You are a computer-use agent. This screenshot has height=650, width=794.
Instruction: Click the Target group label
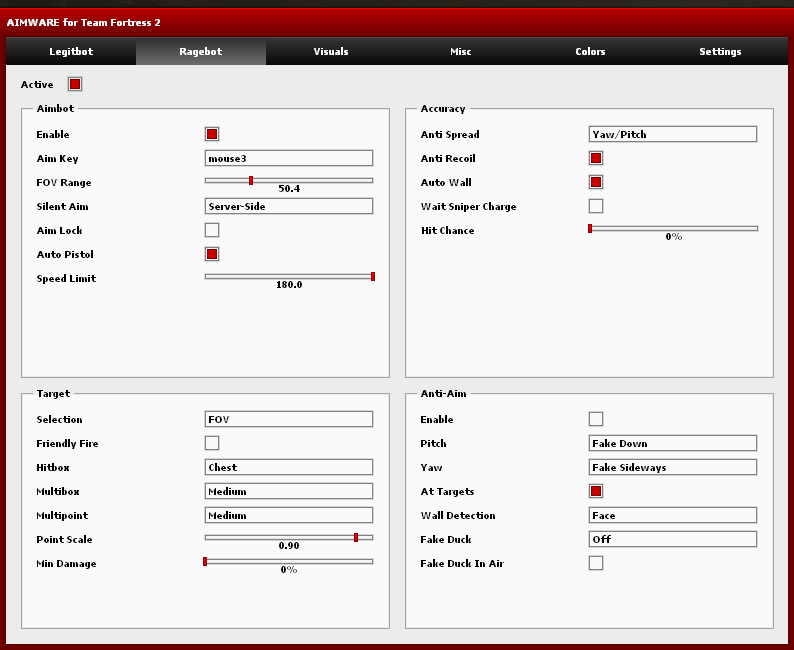pos(53,393)
